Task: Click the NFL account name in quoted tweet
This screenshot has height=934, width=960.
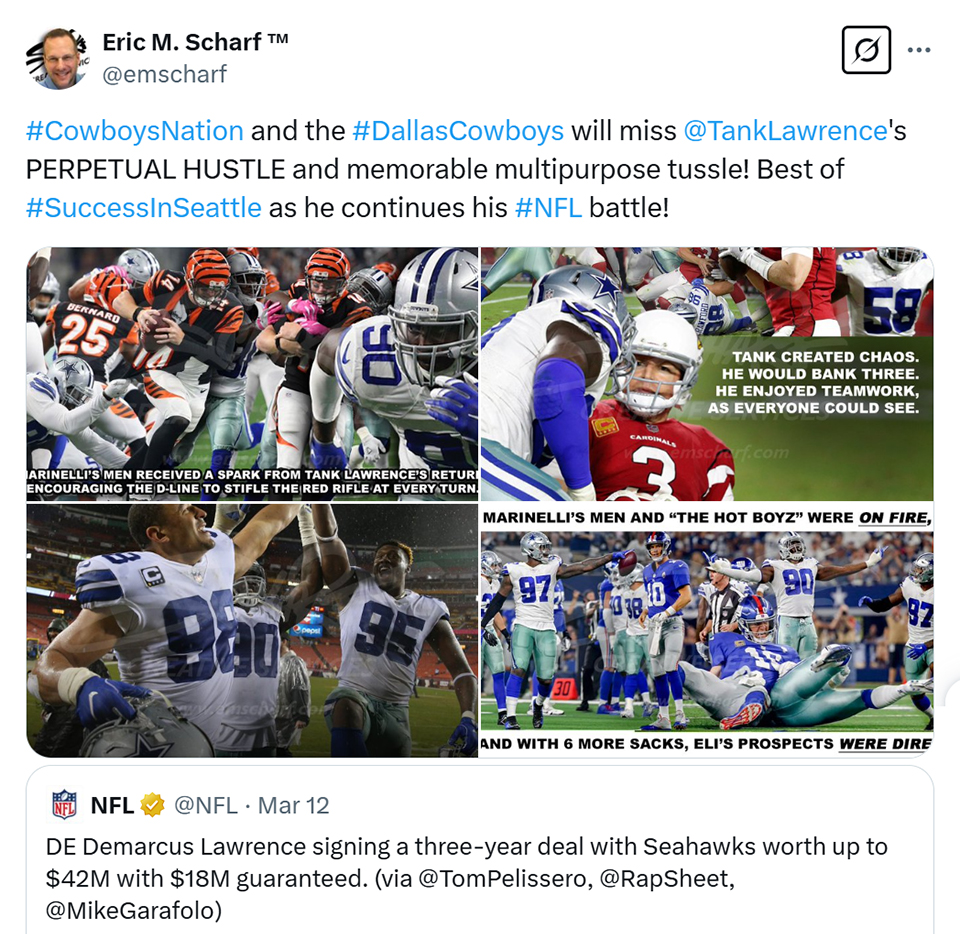Action: (112, 805)
